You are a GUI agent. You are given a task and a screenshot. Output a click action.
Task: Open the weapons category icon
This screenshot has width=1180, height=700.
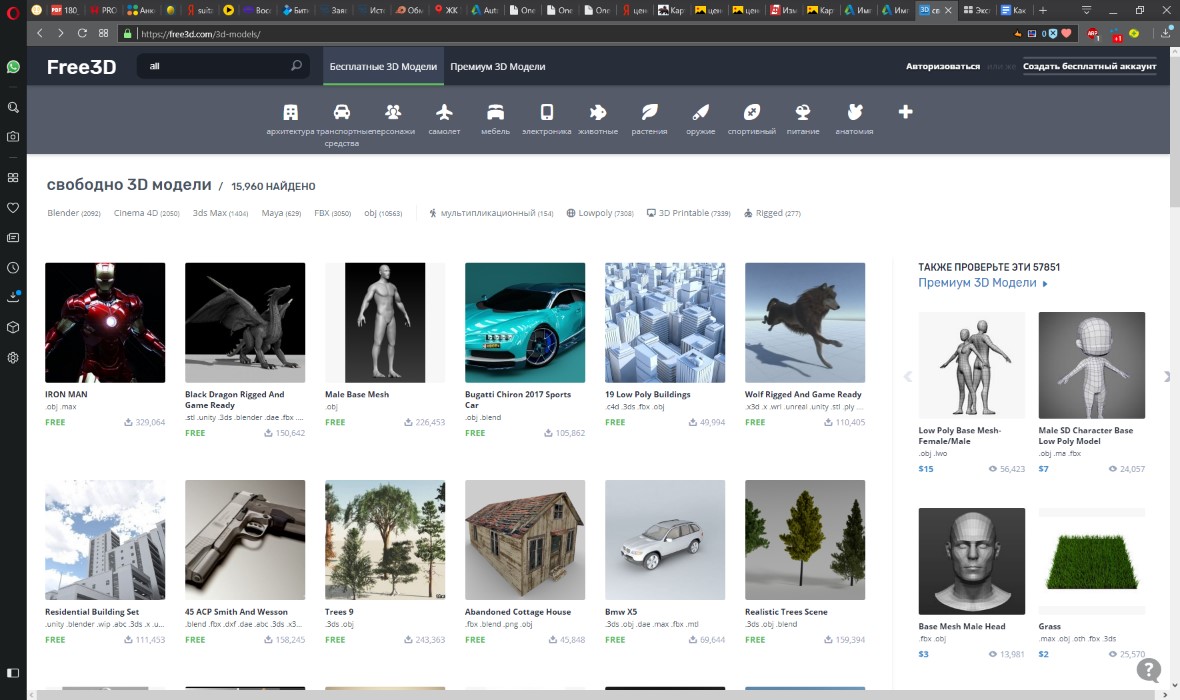(x=701, y=112)
